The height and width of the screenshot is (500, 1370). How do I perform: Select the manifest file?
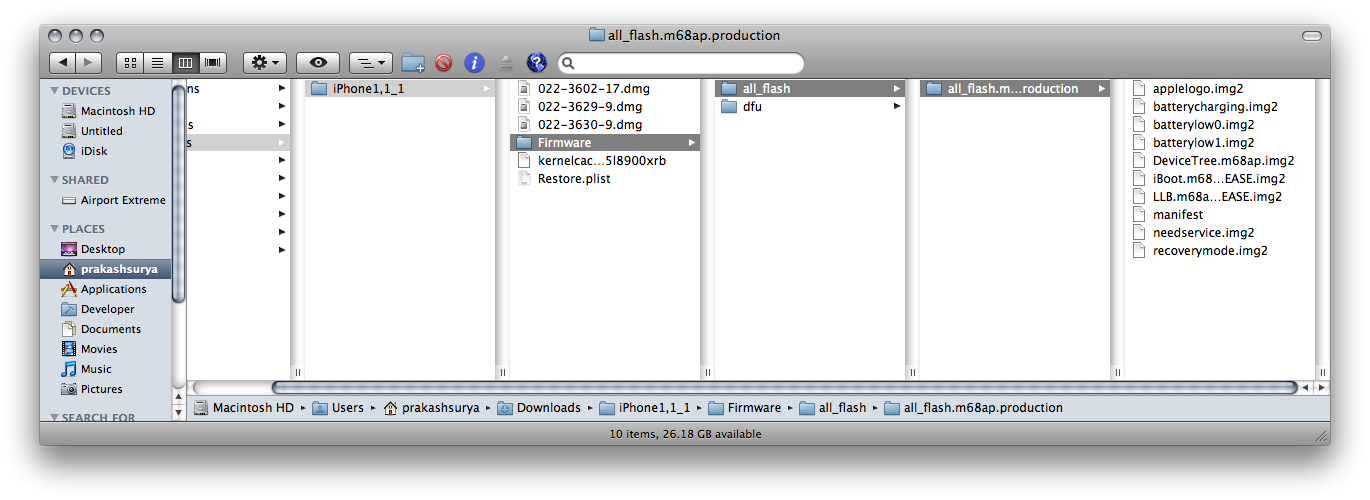1177,215
